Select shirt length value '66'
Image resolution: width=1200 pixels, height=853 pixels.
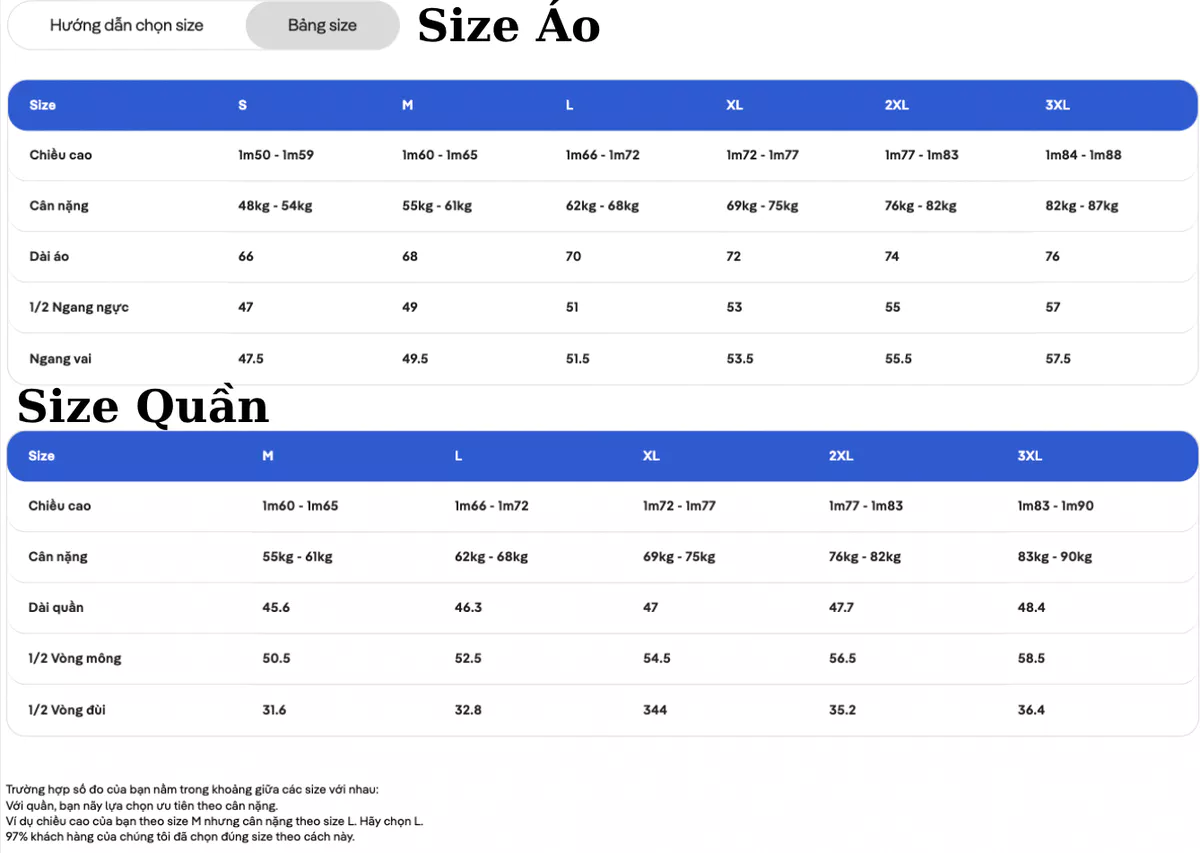pyautogui.click(x=246, y=256)
